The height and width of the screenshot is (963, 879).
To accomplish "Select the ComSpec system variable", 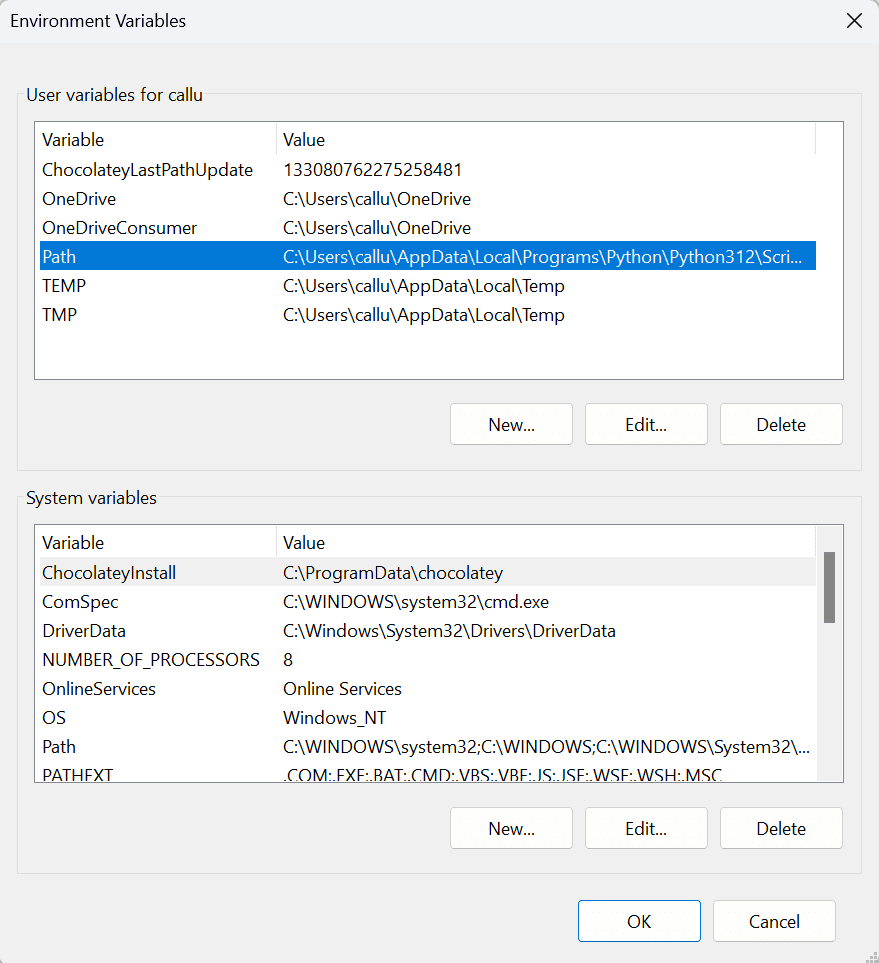I will click(x=80, y=602).
